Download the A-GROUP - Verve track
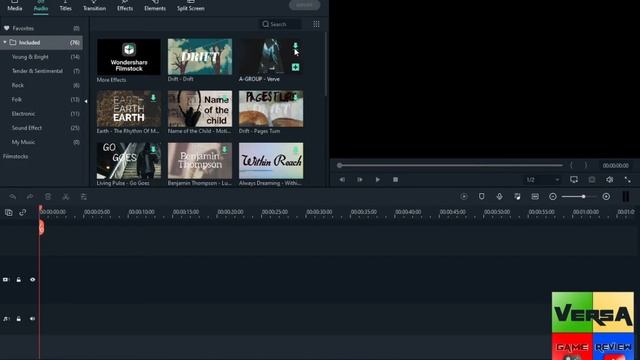This screenshot has height=360, width=640. pos(296,46)
